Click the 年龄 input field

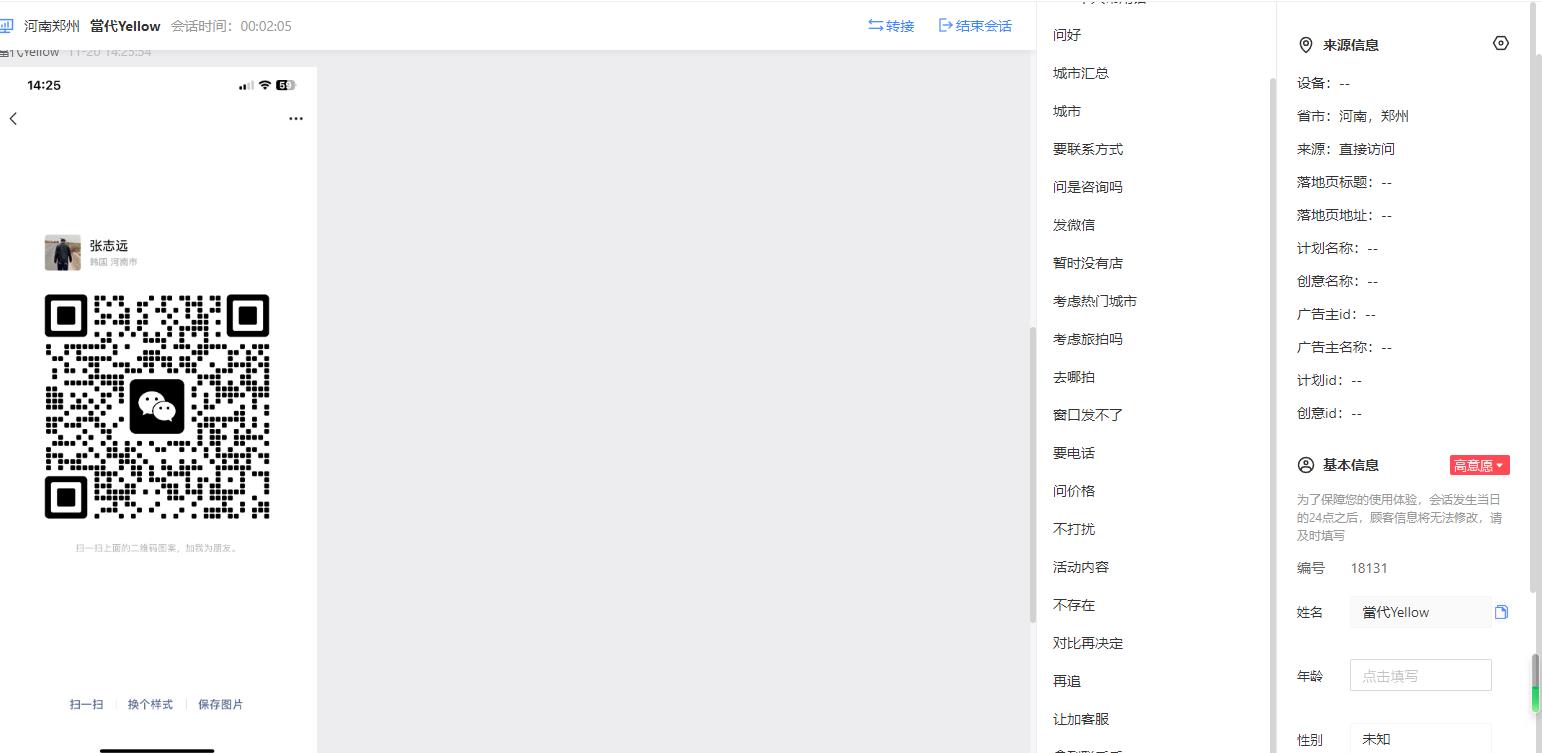tap(1420, 675)
